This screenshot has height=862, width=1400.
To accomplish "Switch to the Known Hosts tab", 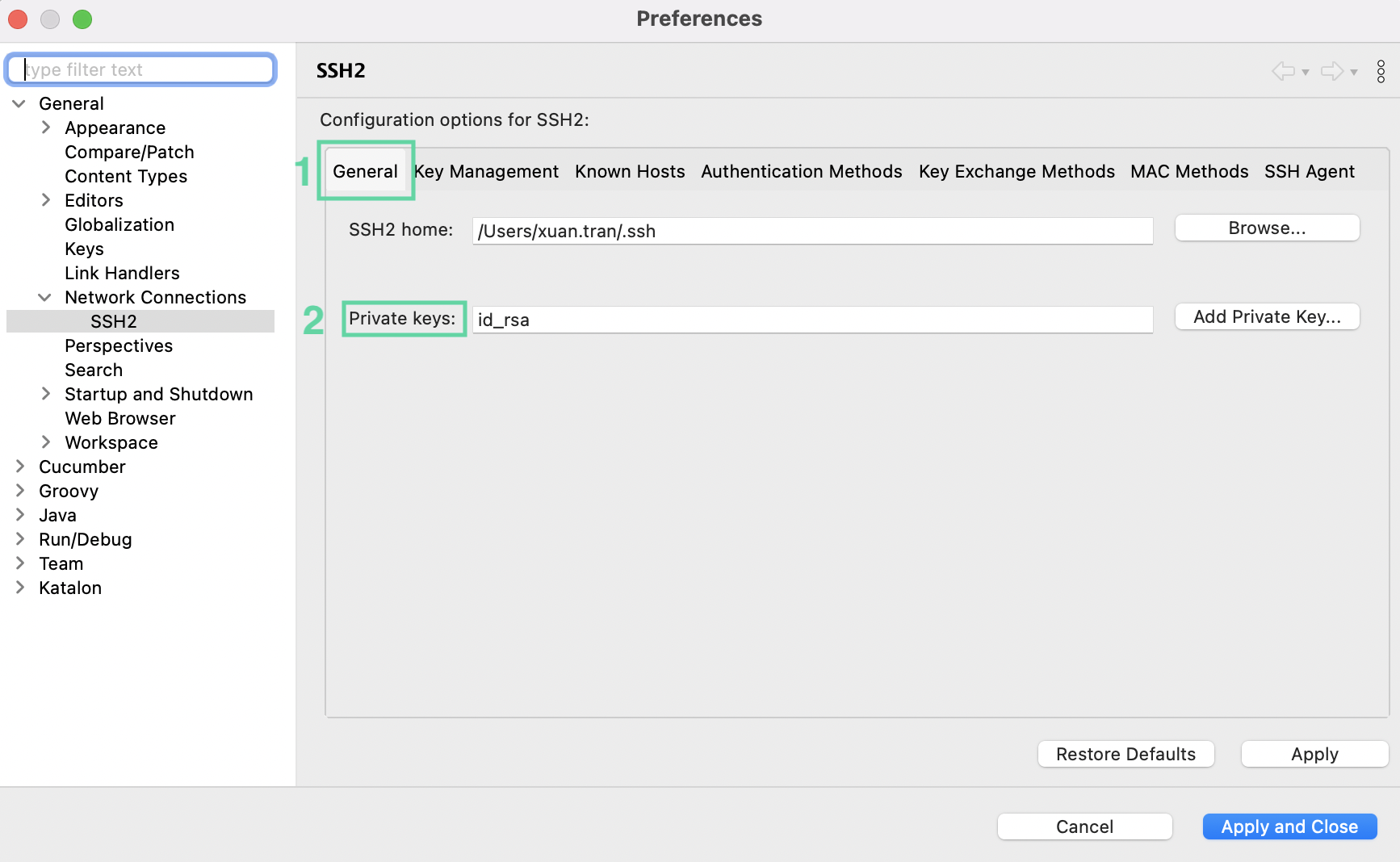I will [x=629, y=171].
